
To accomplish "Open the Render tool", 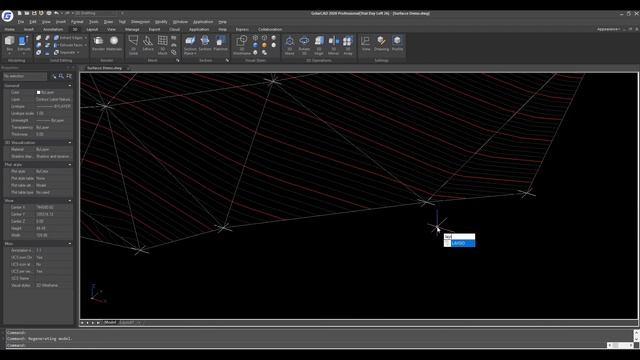I will click(x=98, y=43).
